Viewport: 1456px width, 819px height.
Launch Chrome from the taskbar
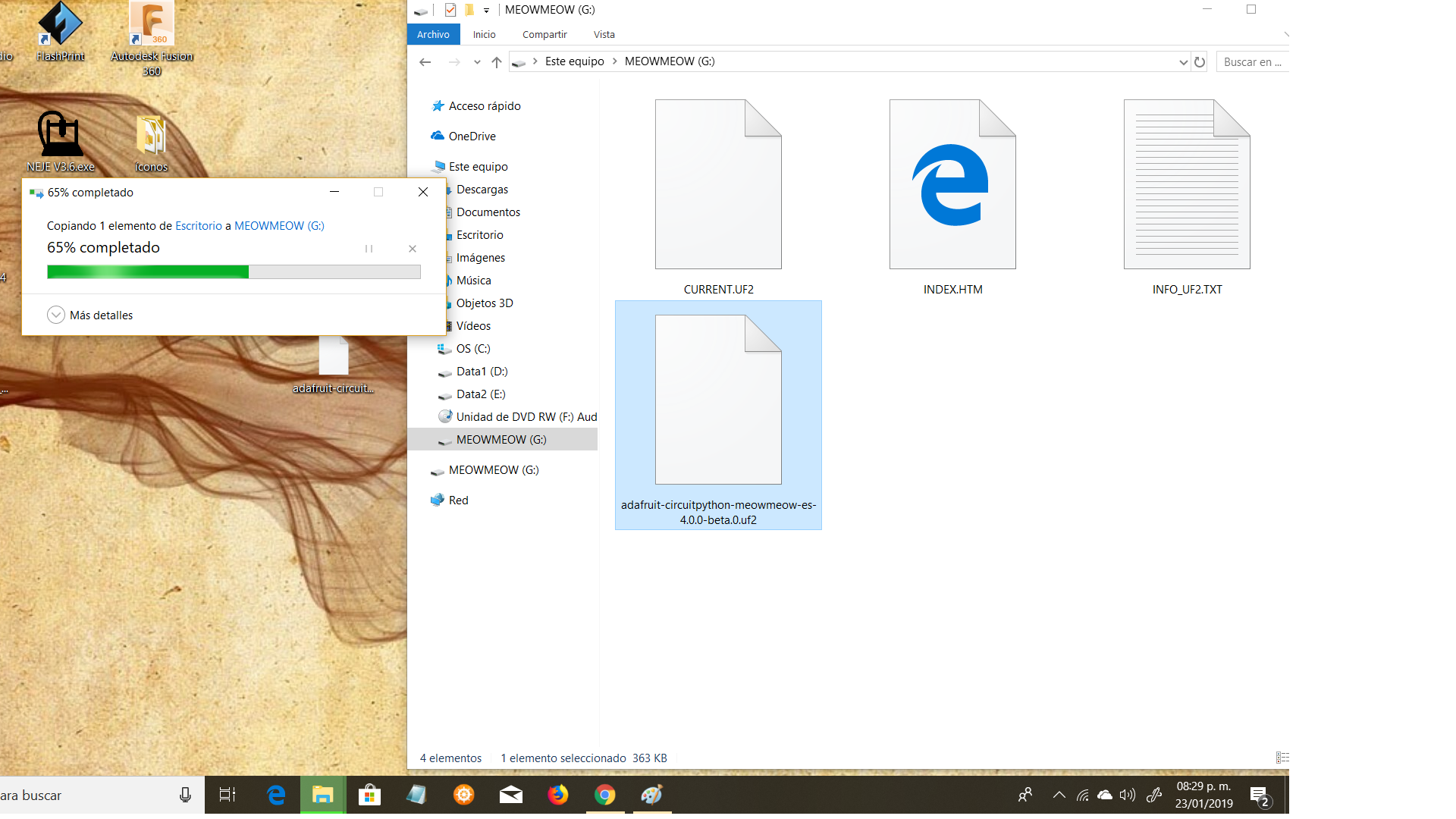point(604,795)
